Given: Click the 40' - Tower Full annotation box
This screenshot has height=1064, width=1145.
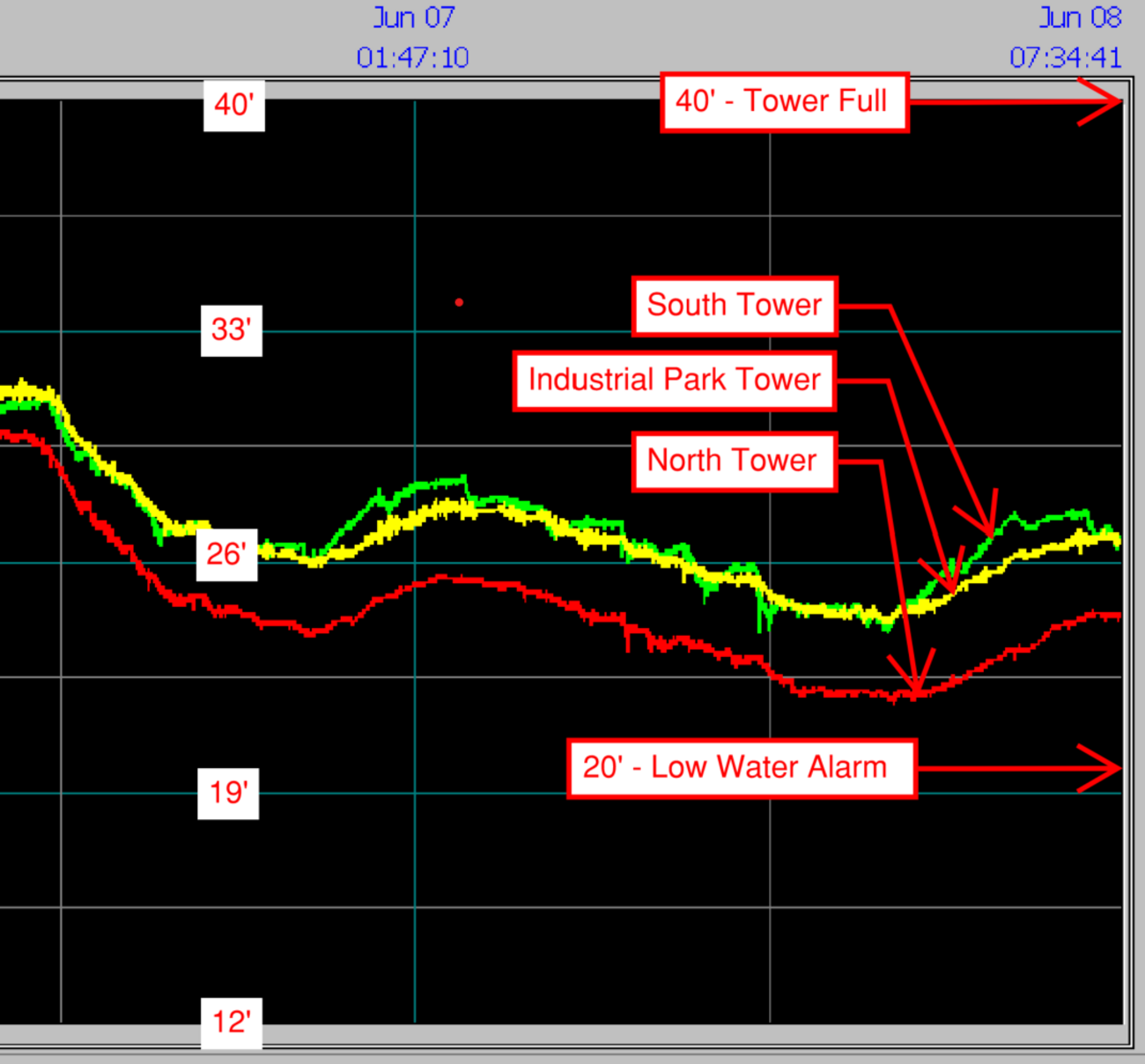Looking at the screenshot, I should point(784,102).
